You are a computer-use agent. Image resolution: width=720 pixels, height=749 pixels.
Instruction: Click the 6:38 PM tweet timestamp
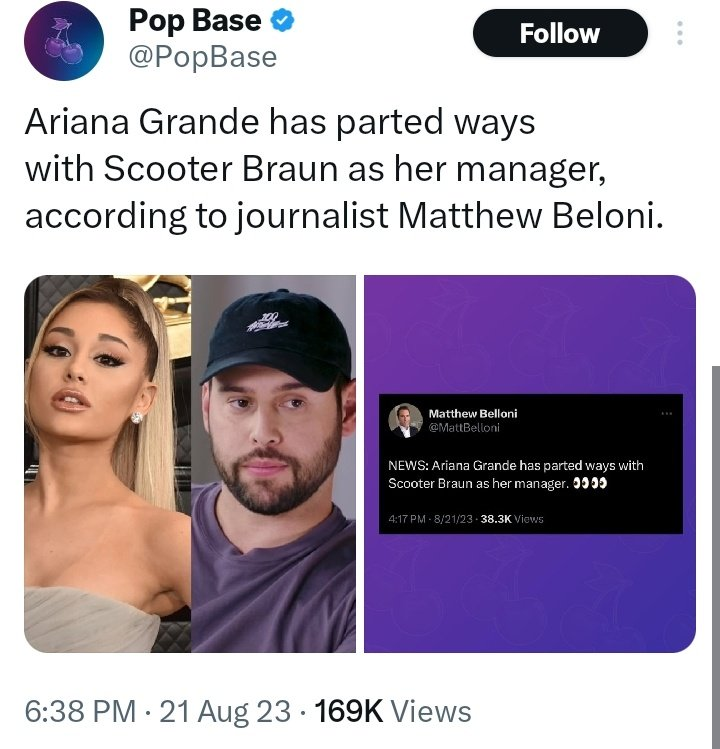click(80, 711)
